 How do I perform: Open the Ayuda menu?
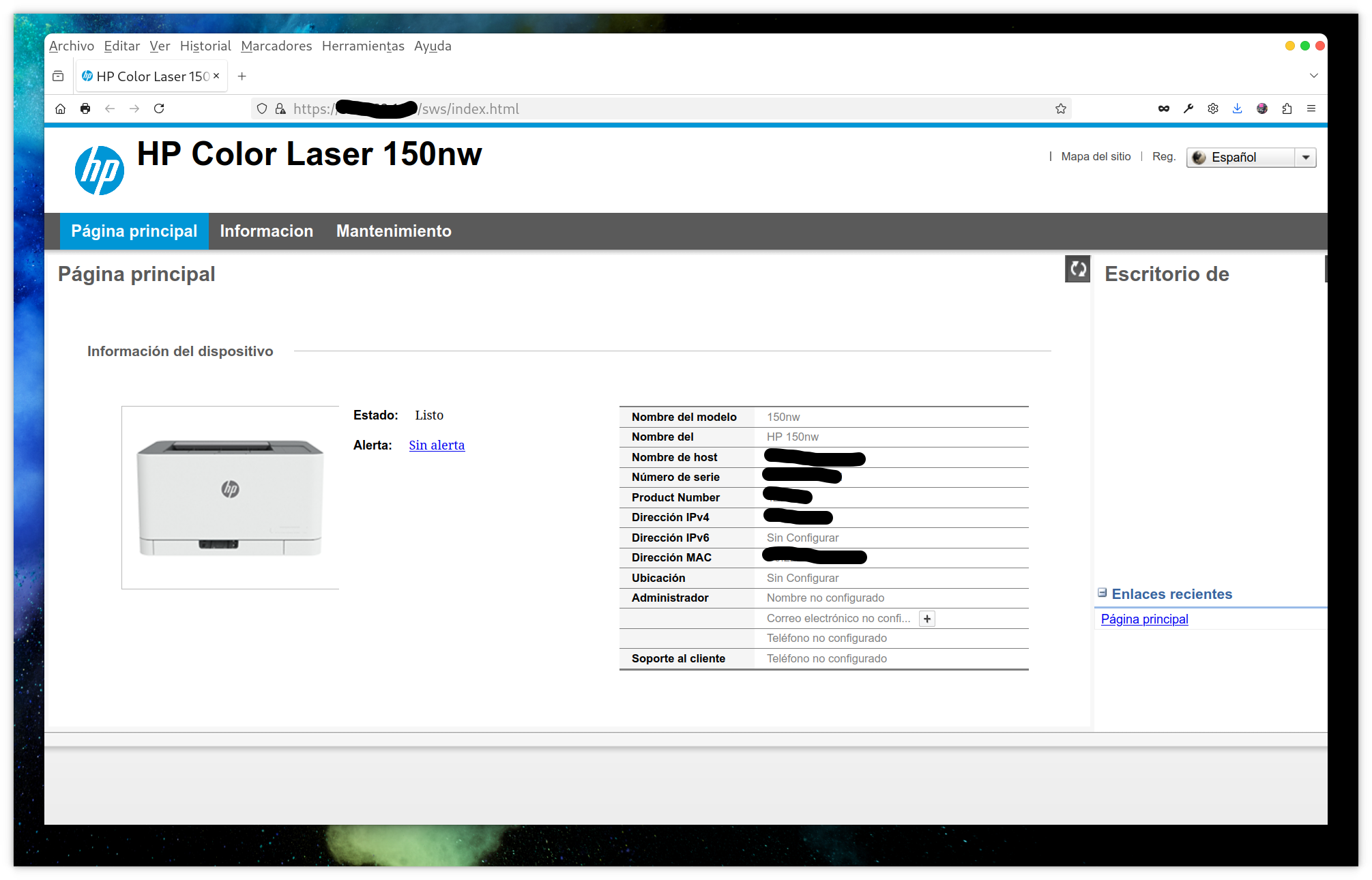pyautogui.click(x=433, y=46)
